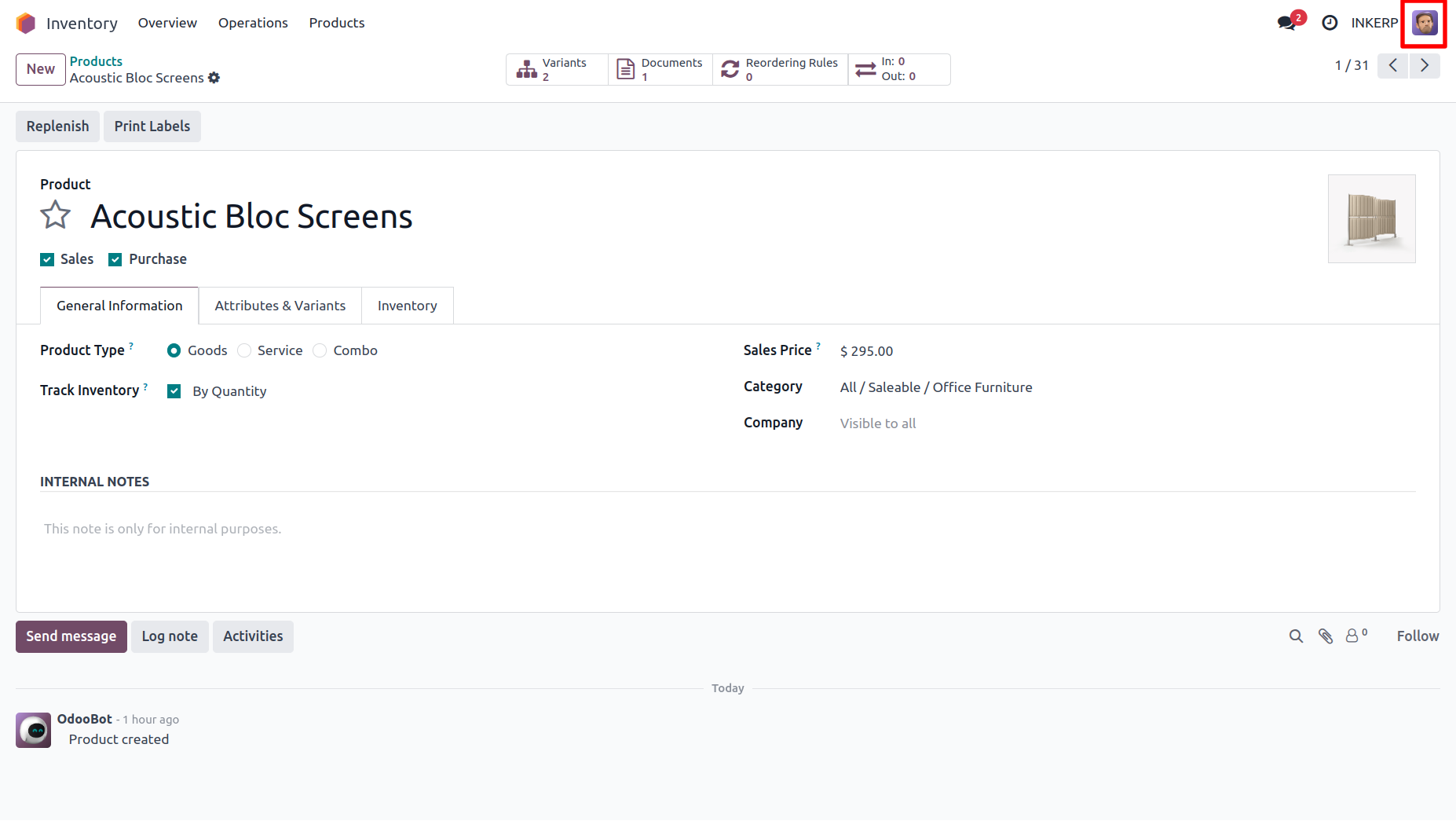Click Print Labels button
The image size is (1456, 821).
click(x=152, y=126)
